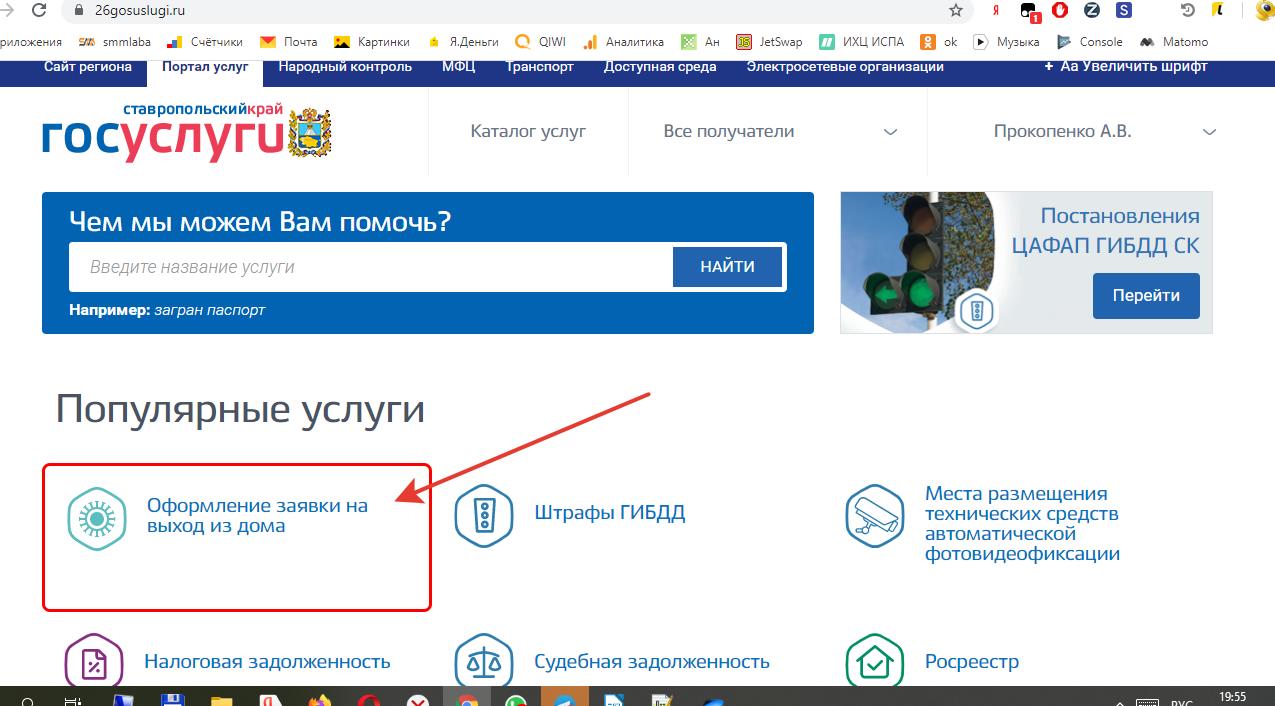Switch to the Народный контроль tab

pos(345,67)
